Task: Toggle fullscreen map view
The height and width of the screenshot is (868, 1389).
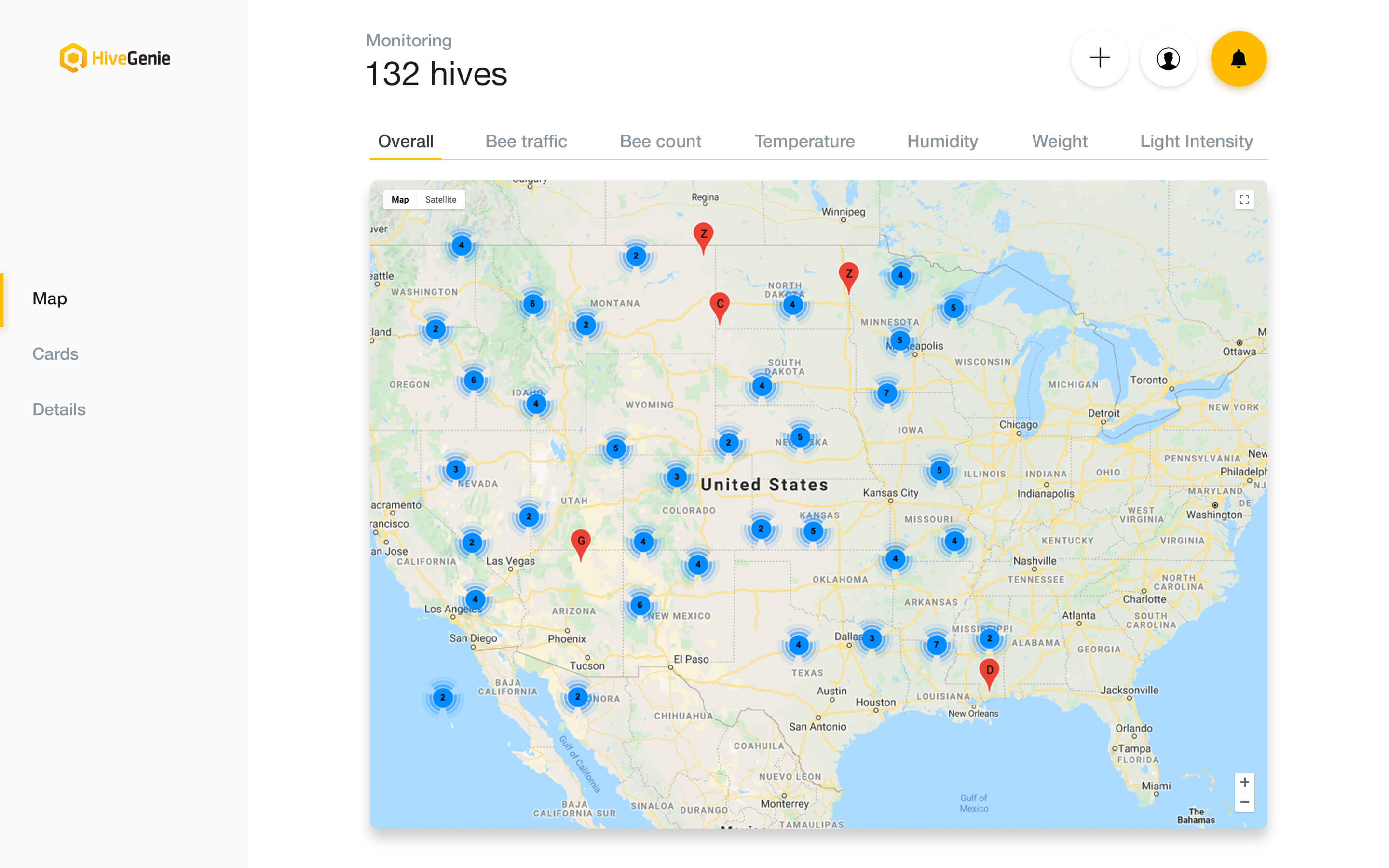Action: click(x=1244, y=199)
